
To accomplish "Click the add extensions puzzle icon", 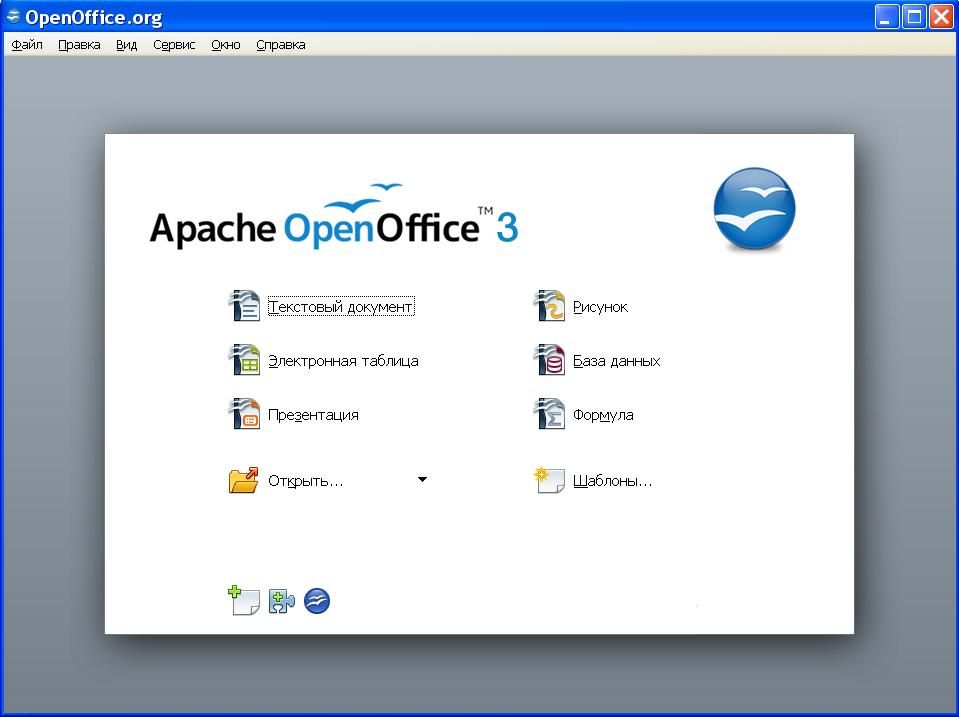I will [x=281, y=601].
